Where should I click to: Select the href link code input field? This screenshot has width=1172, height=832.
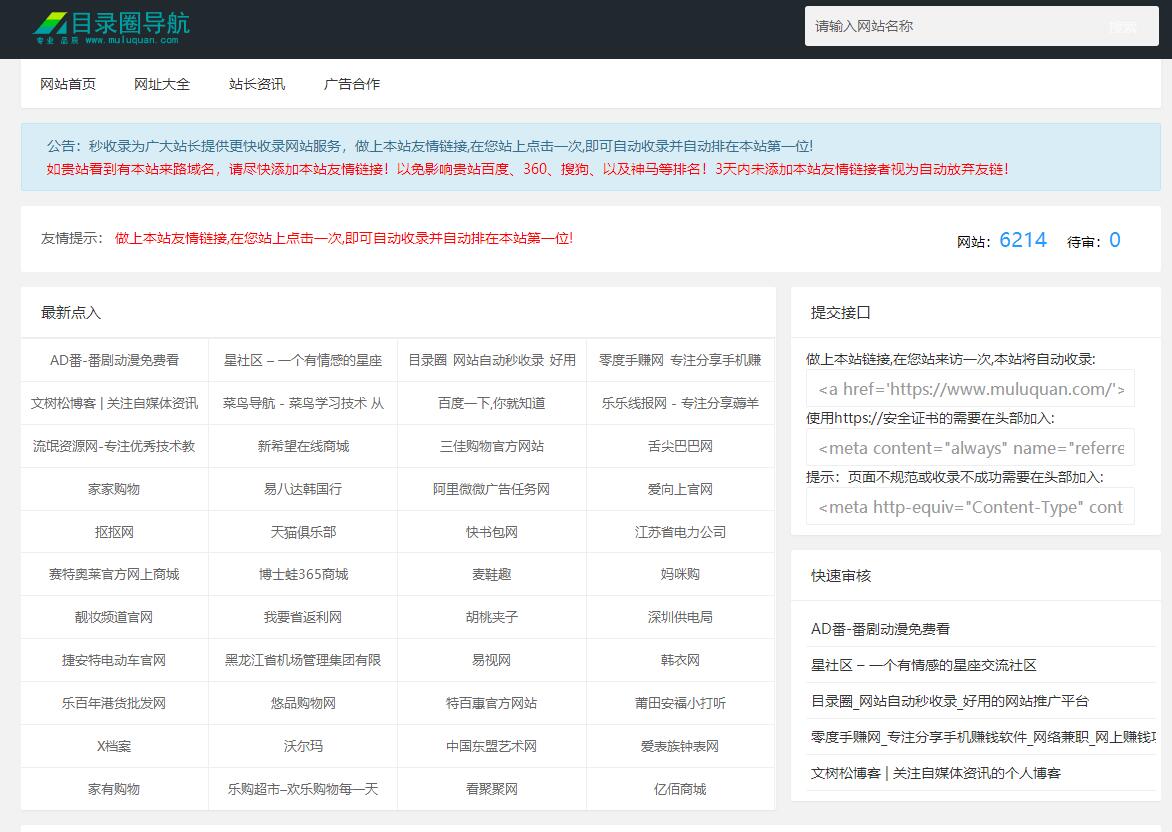(x=969, y=388)
